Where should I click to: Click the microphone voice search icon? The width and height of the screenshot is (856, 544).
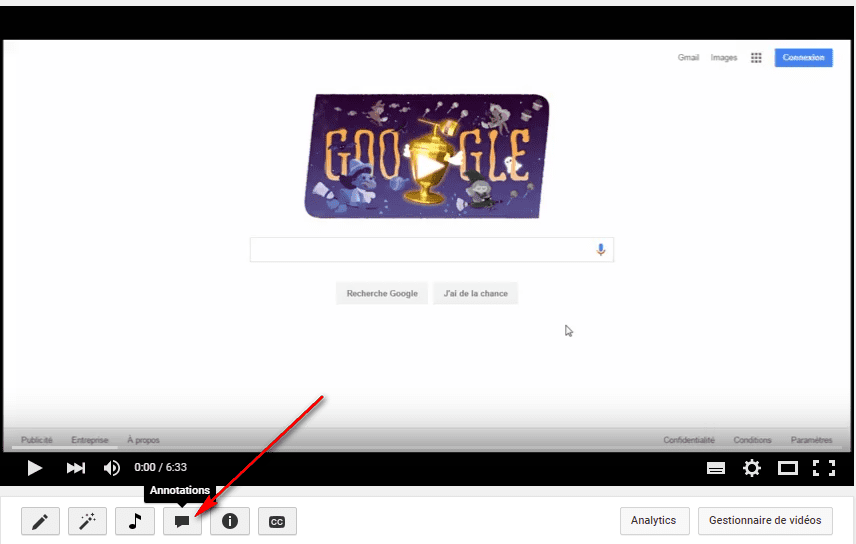[x=601, y=250]
